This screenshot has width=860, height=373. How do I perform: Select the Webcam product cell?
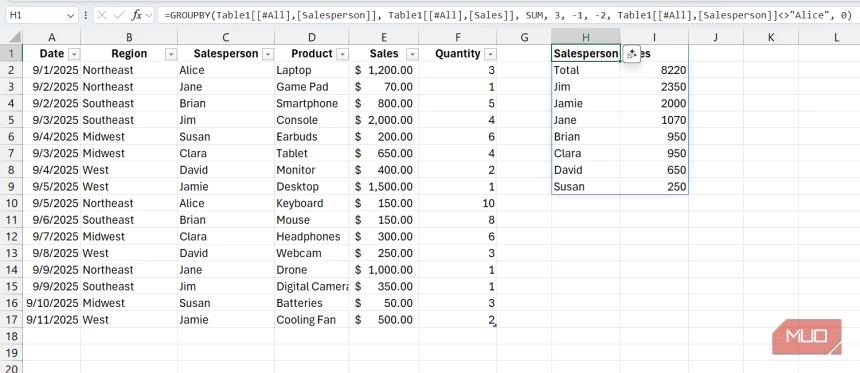(x=312, y=253)
